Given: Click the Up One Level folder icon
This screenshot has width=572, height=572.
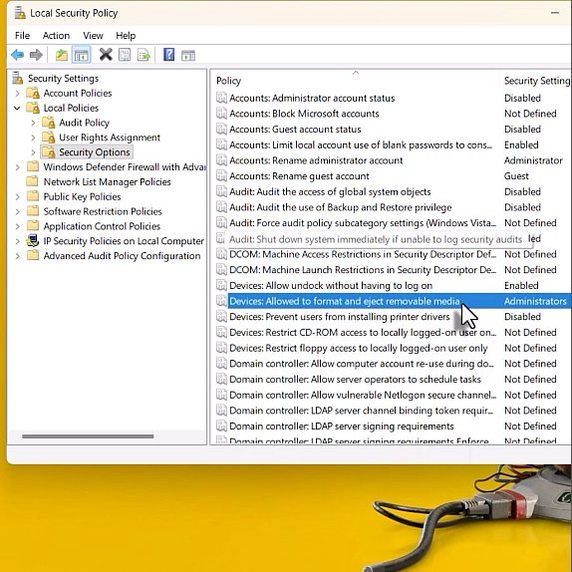Looking at the screenshot, I should 62,55.
